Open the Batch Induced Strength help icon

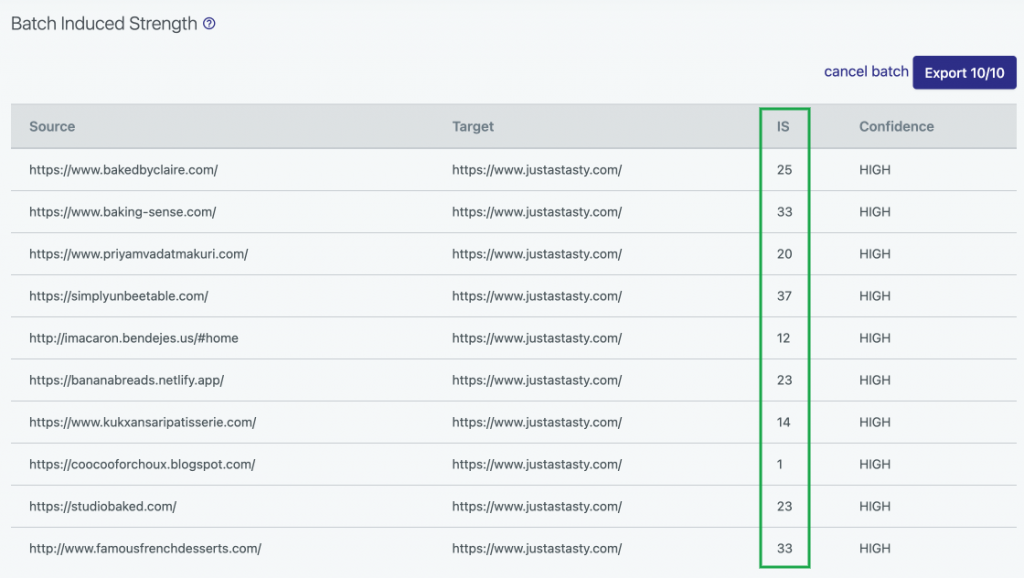209,24
